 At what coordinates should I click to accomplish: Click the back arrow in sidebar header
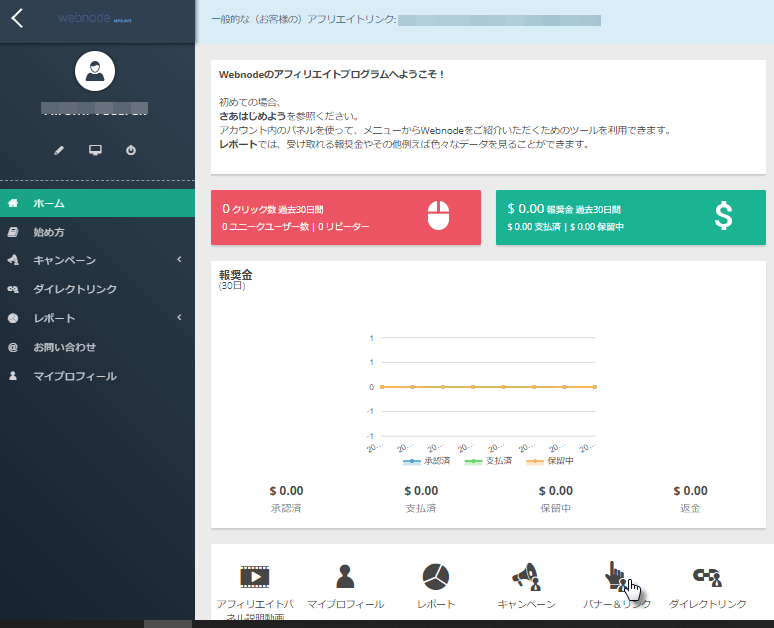(x=17, y=18)
